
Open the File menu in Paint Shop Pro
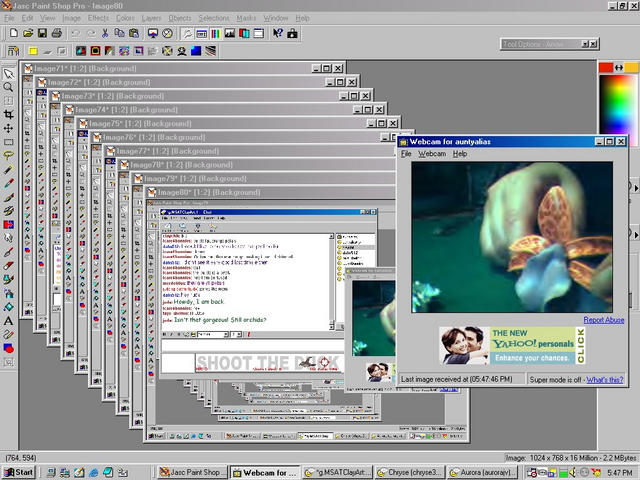(9, 18)
